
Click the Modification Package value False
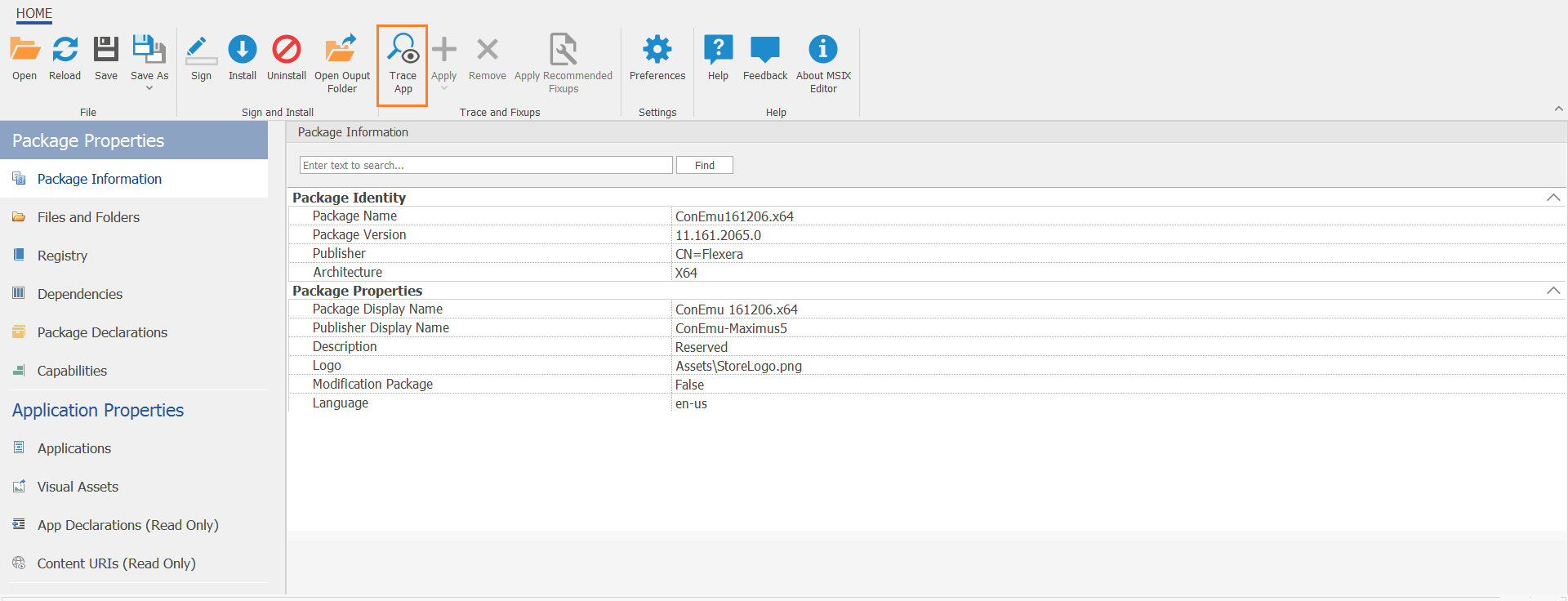[689, 385]
